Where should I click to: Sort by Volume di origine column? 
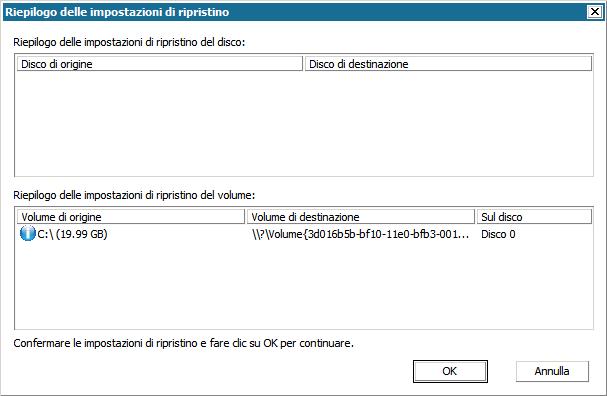[x=131, y=217]
